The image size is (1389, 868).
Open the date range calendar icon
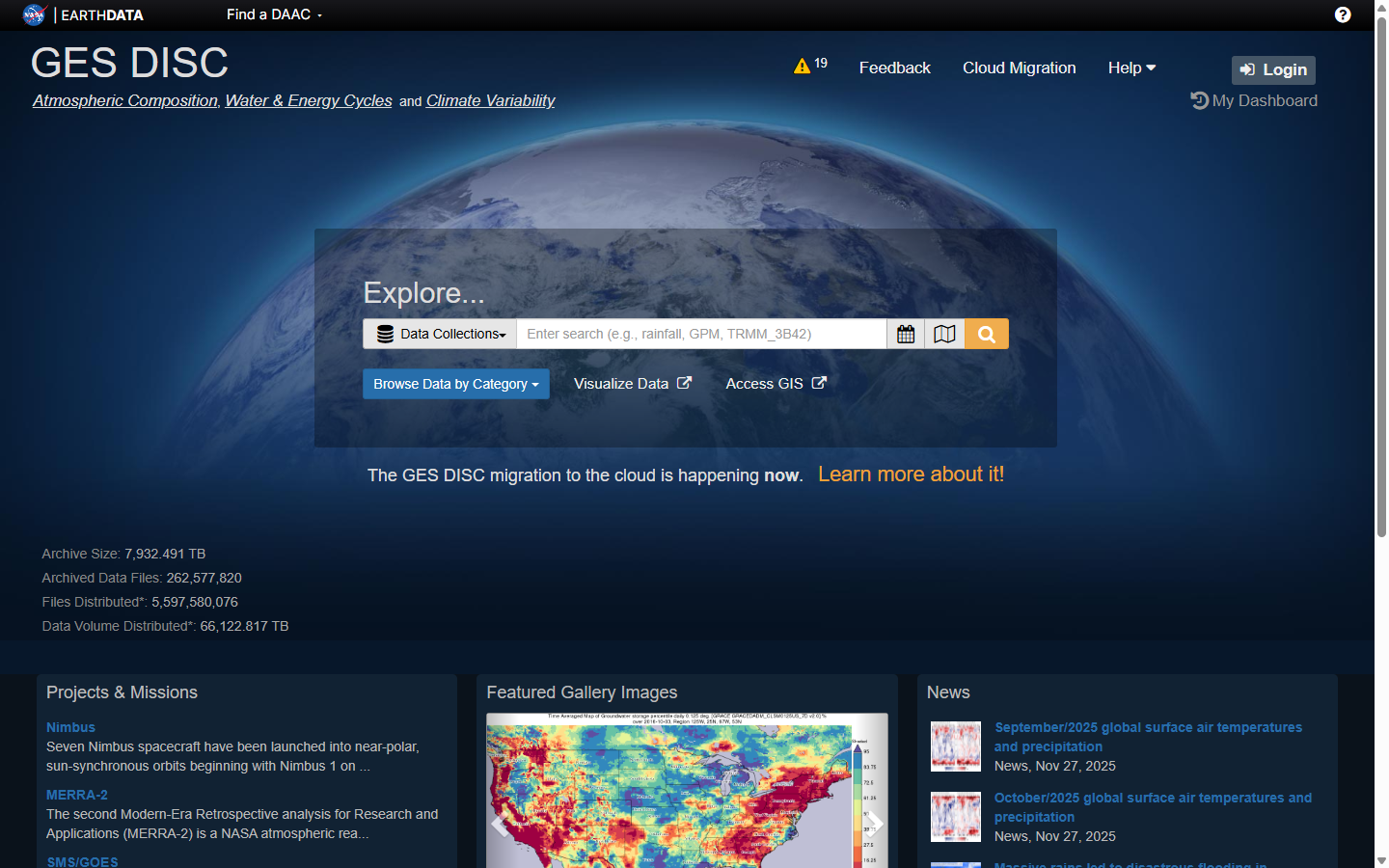pos(906,334)
